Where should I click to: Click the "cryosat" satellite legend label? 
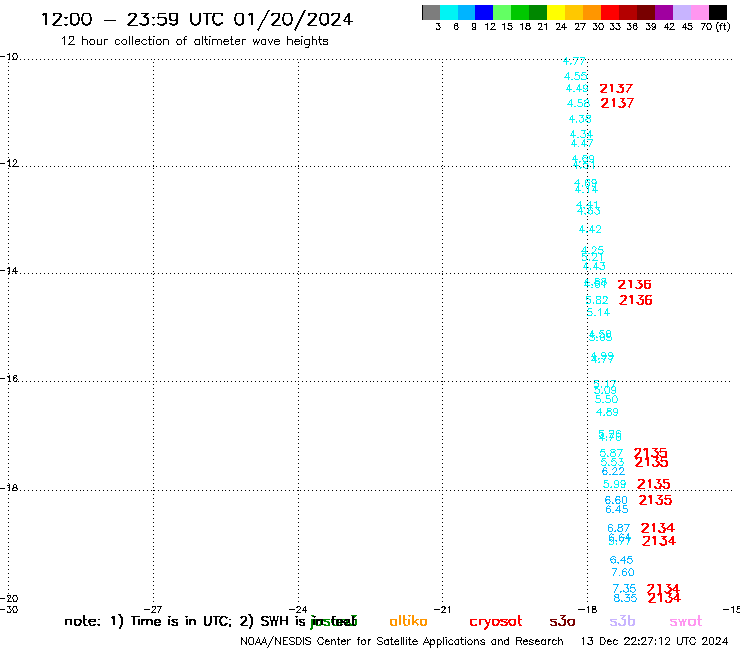(x=496, y=622)
